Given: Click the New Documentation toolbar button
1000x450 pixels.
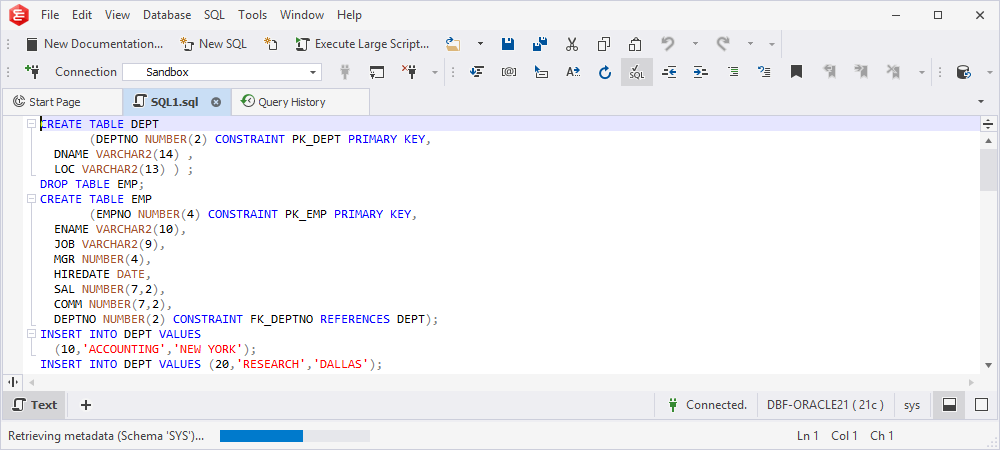Looking at the screenshot, I should [x=94, y=44].
